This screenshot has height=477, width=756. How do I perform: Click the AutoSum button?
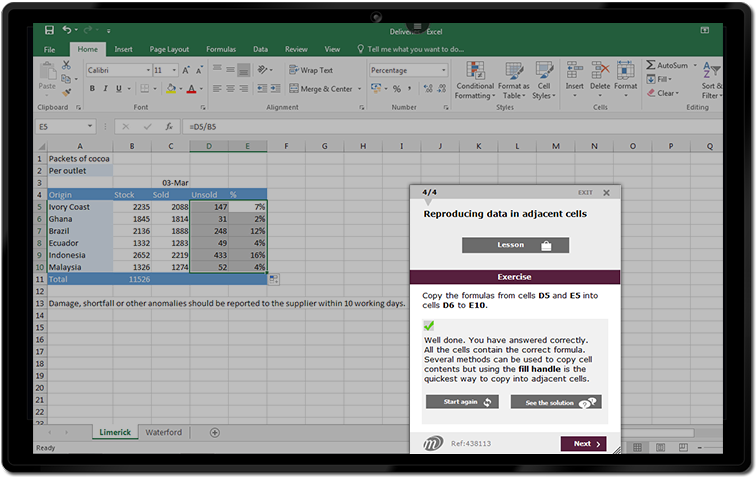click(x=670, y=65)
